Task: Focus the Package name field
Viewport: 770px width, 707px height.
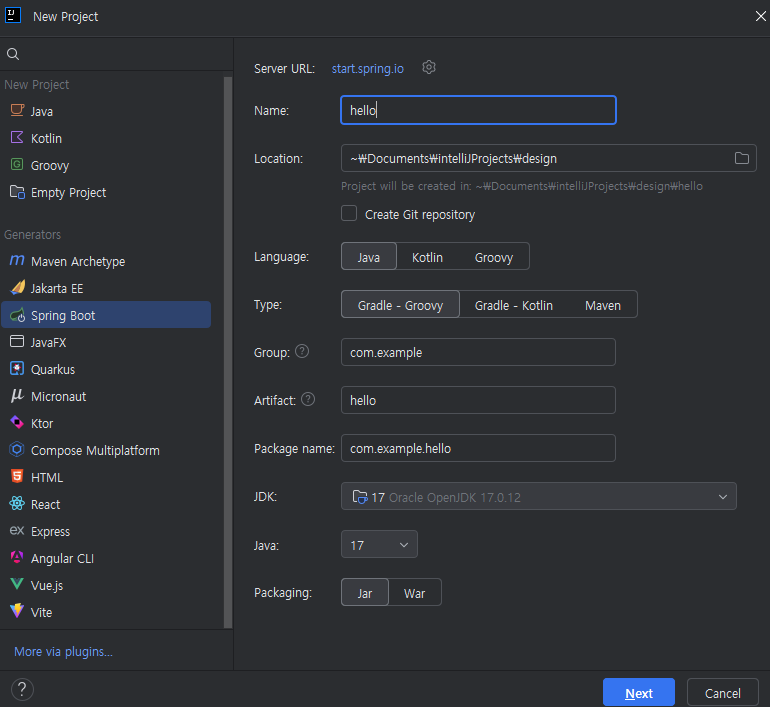Action: pyautogui.click(x=478, y=448)
